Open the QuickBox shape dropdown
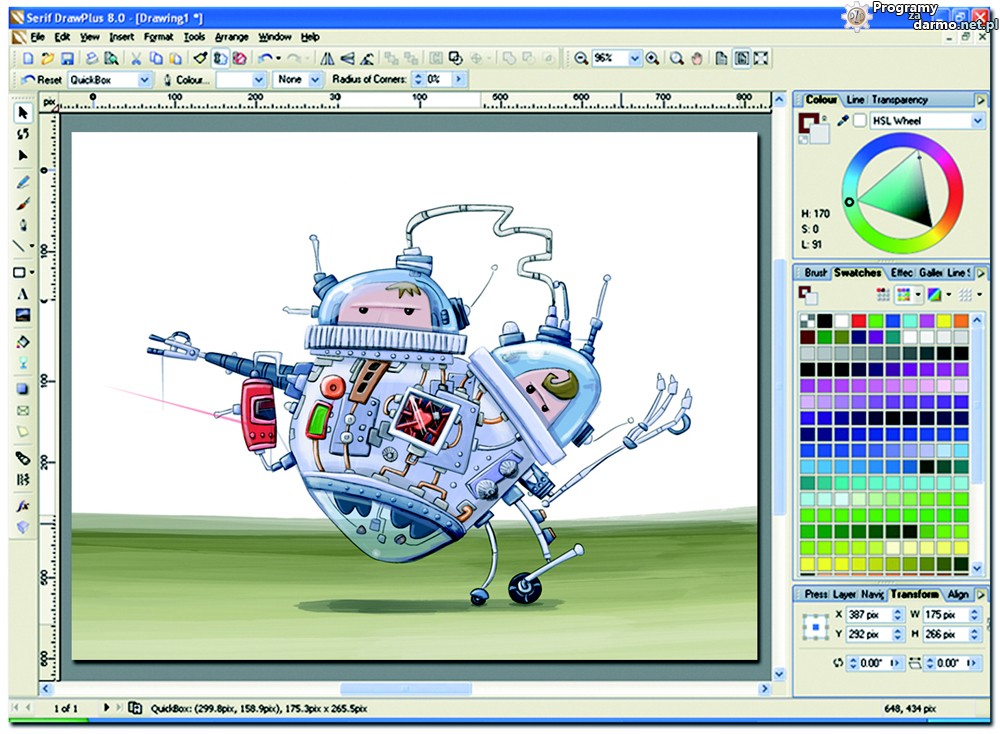Screen dimensions: 1000x734 coord(144,79)
